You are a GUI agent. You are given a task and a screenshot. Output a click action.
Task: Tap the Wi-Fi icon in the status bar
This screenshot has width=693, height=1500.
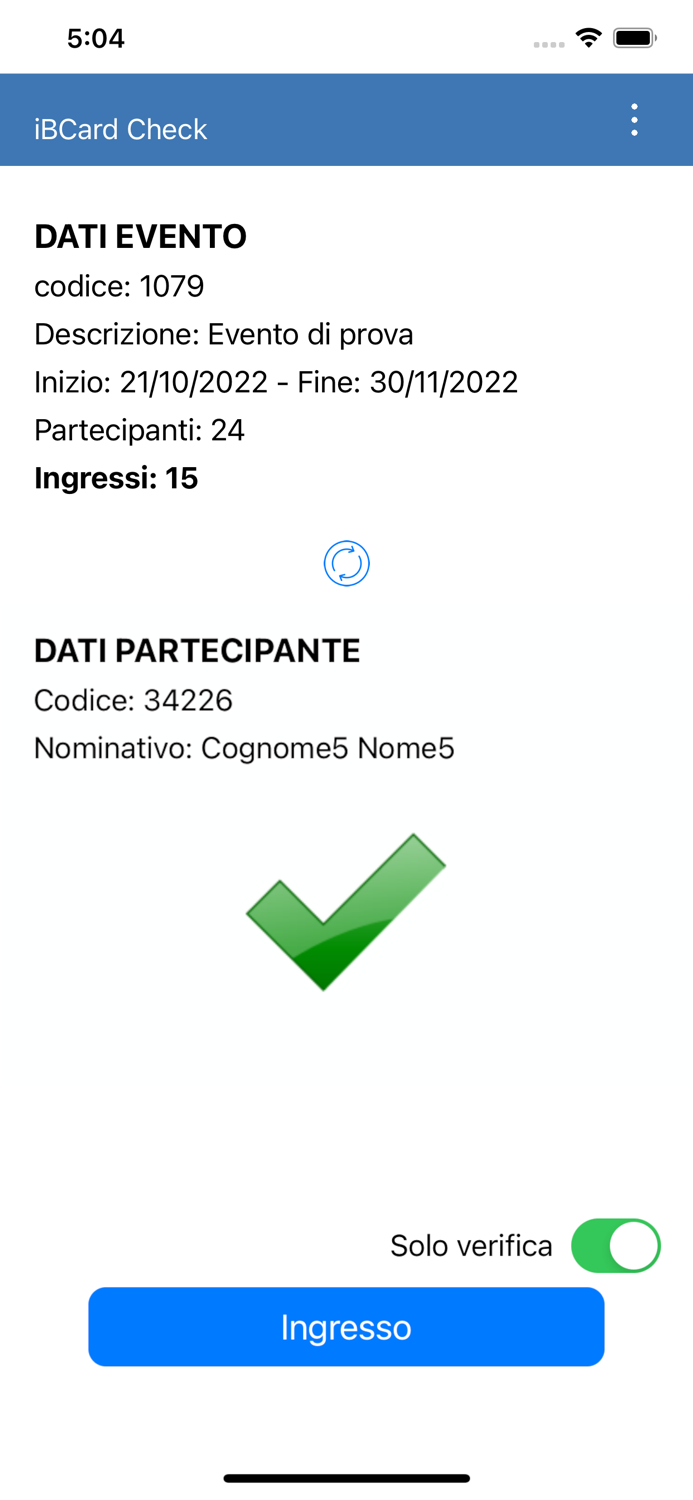(x=588, y=36)
